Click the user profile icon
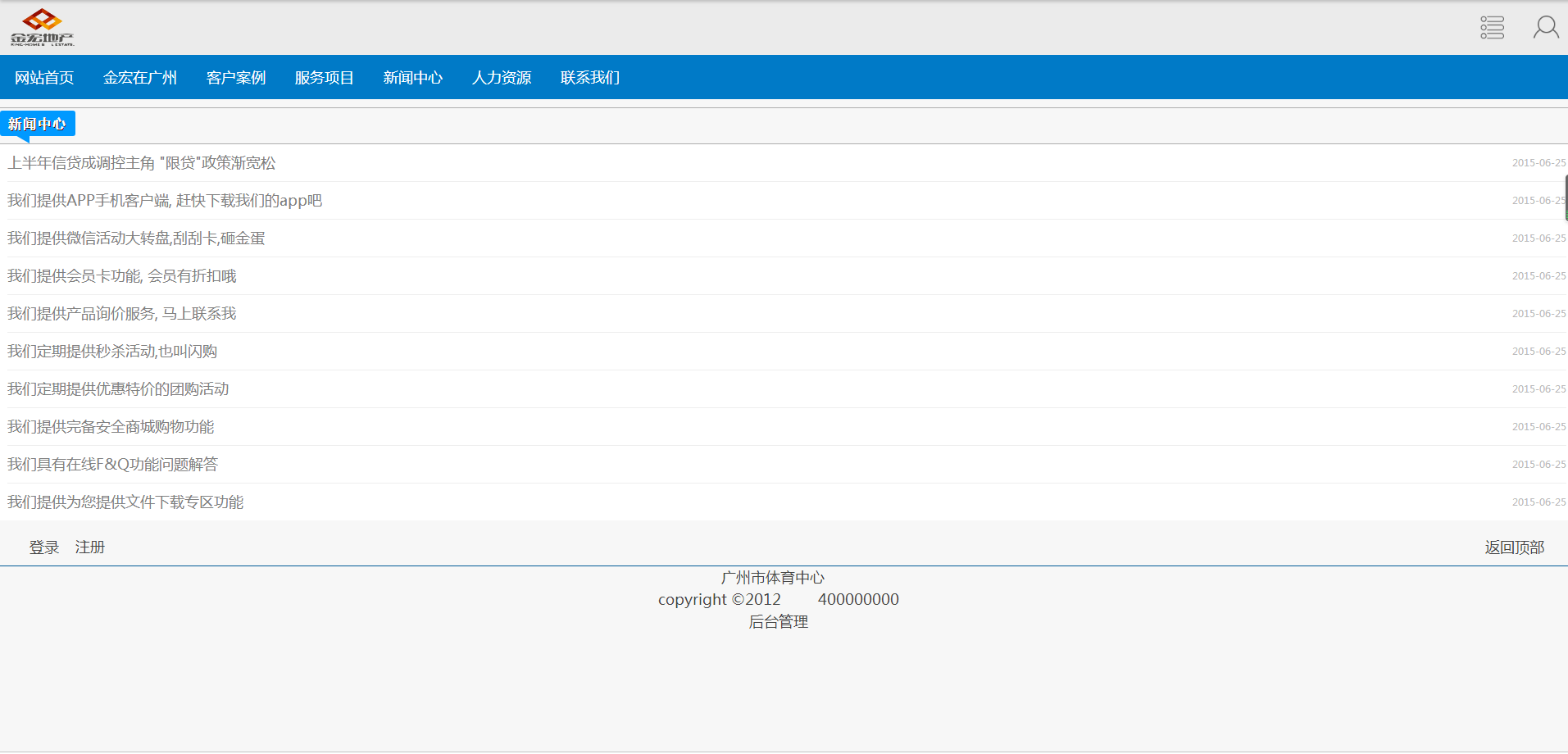This screenshot has height=754, width=1568. pos(1545,27)
